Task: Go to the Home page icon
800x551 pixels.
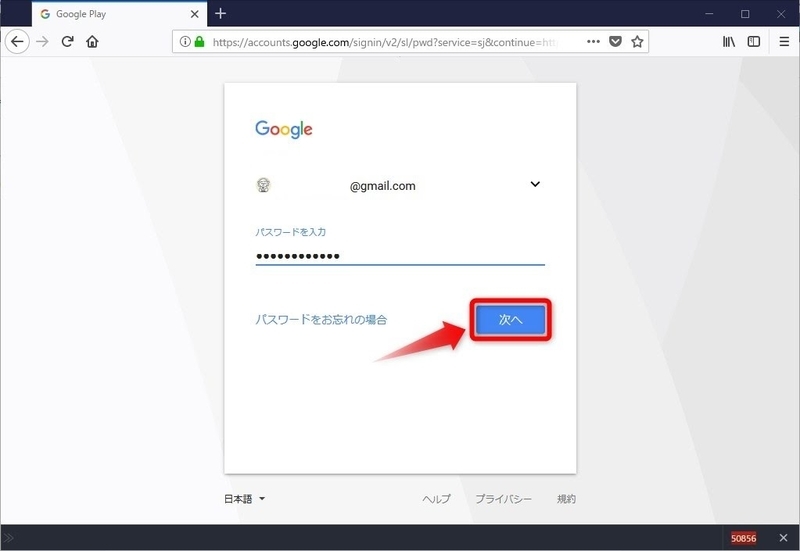Action: pos(93,42)
